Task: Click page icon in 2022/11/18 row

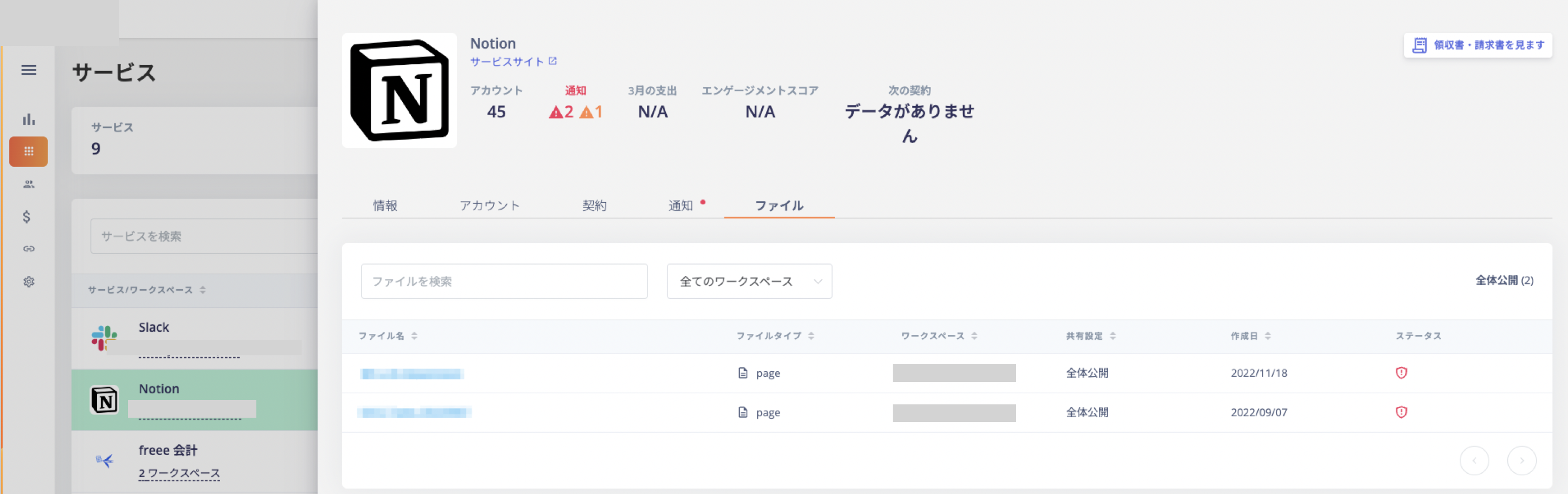Action: tap(742, 373)
